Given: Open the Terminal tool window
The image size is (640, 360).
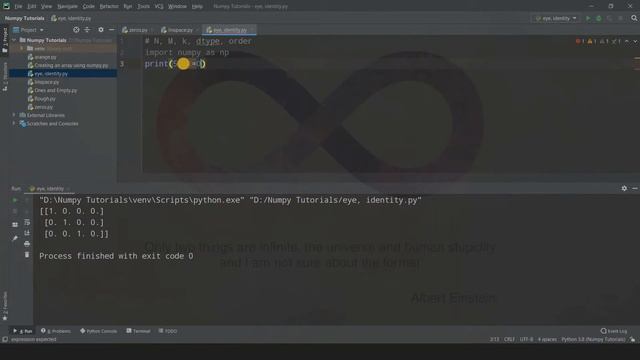Looking at the screenshot, I should tap(138, 331).
